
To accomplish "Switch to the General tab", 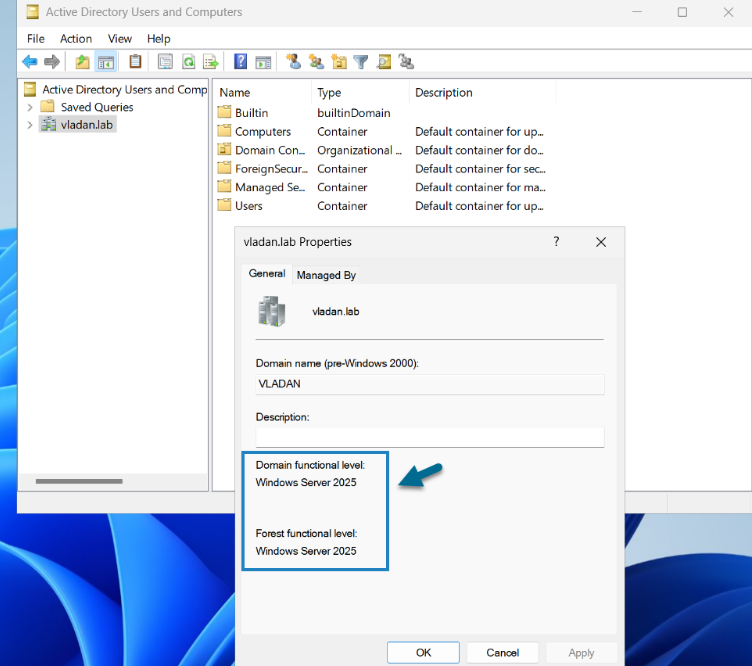I will pyautogui.click(x=267, y=273).
